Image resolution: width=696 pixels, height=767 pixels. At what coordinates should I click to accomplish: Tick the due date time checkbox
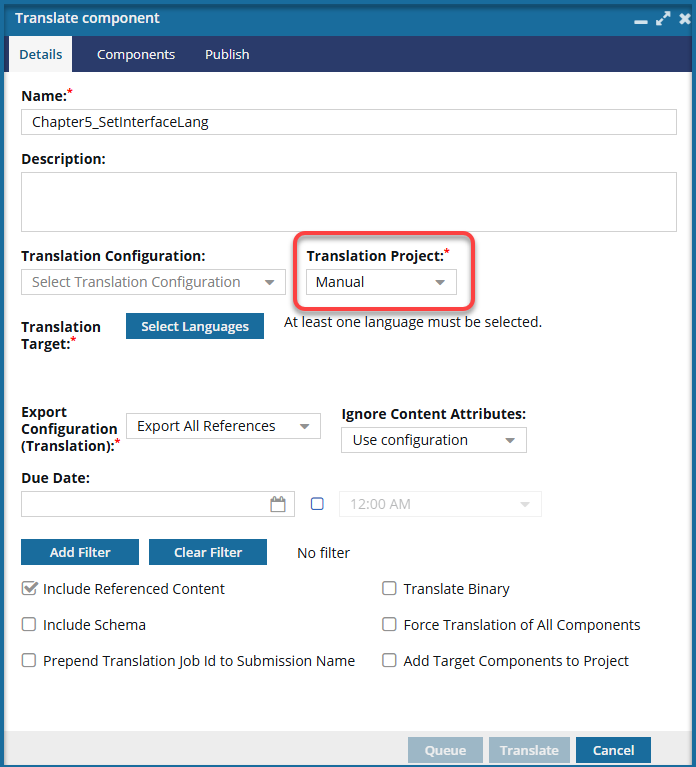point(317,504)
